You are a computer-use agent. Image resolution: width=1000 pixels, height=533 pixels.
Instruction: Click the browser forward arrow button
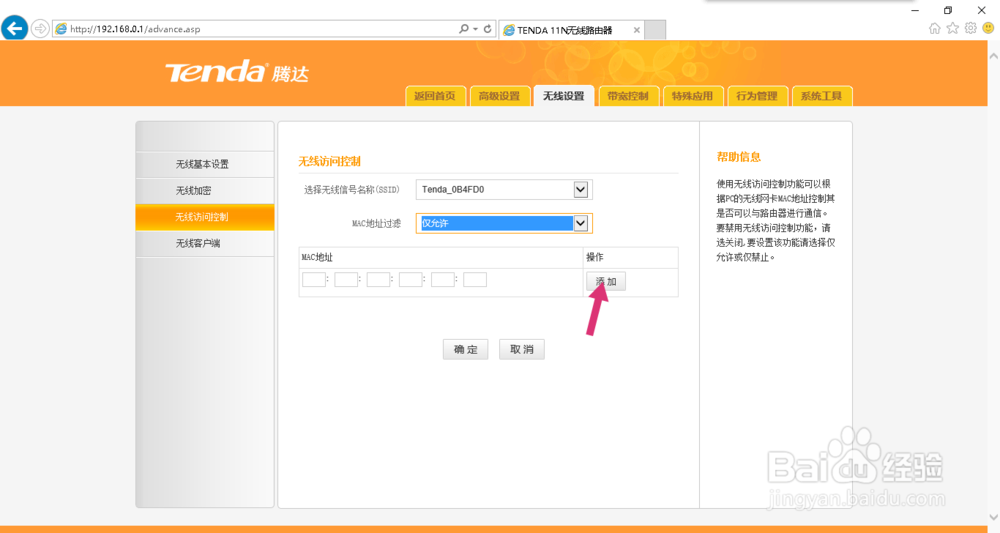pos(40,29)
